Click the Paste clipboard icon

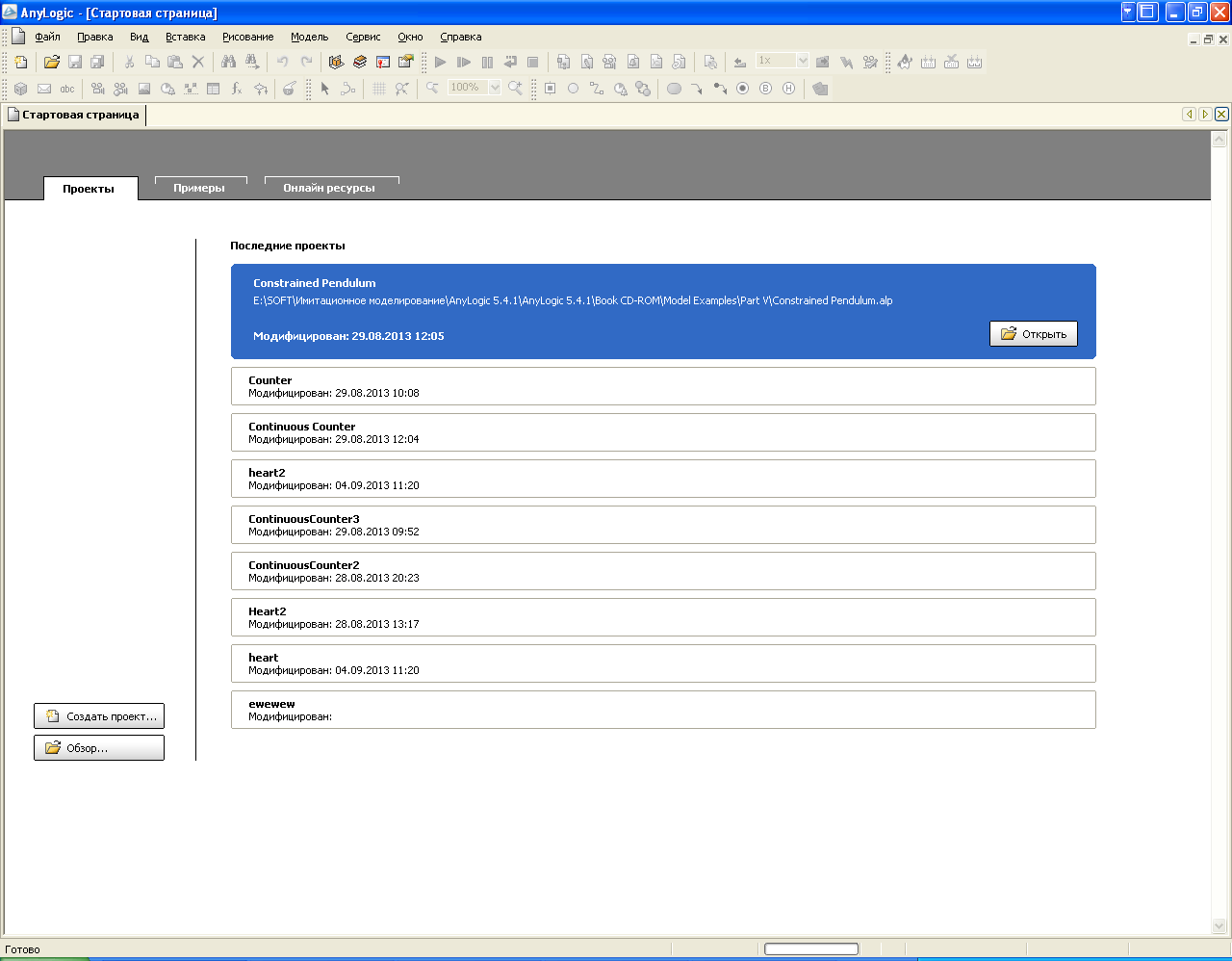coord(175,62)
